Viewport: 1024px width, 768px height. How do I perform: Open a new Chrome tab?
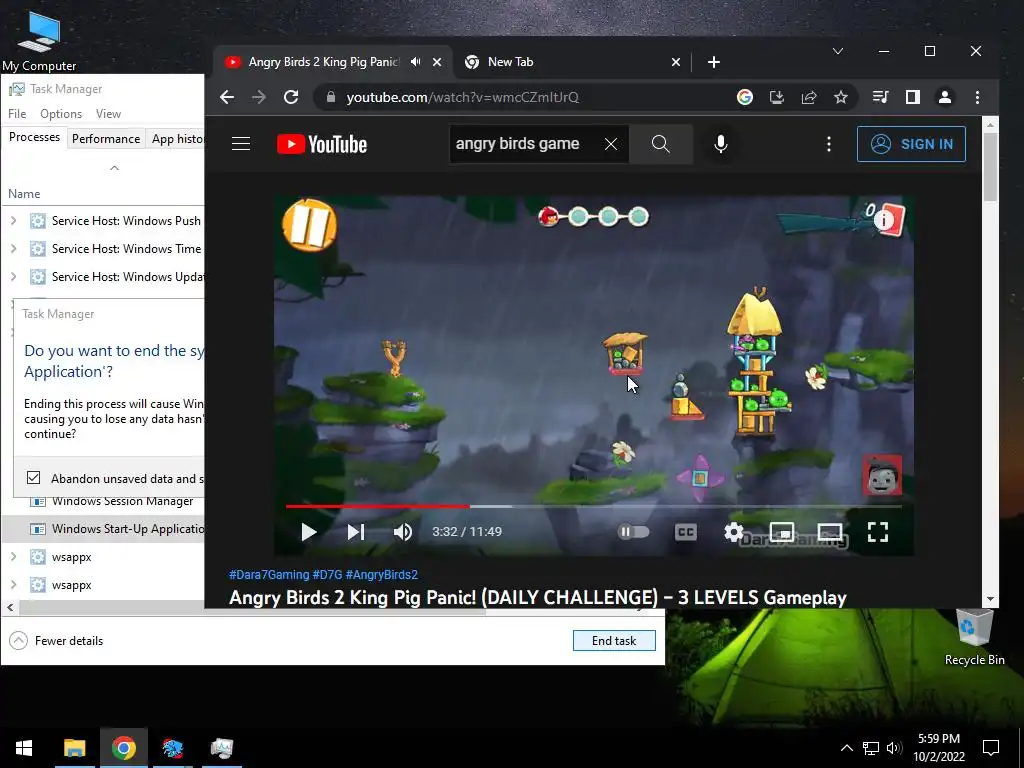(x=714, y=62)
